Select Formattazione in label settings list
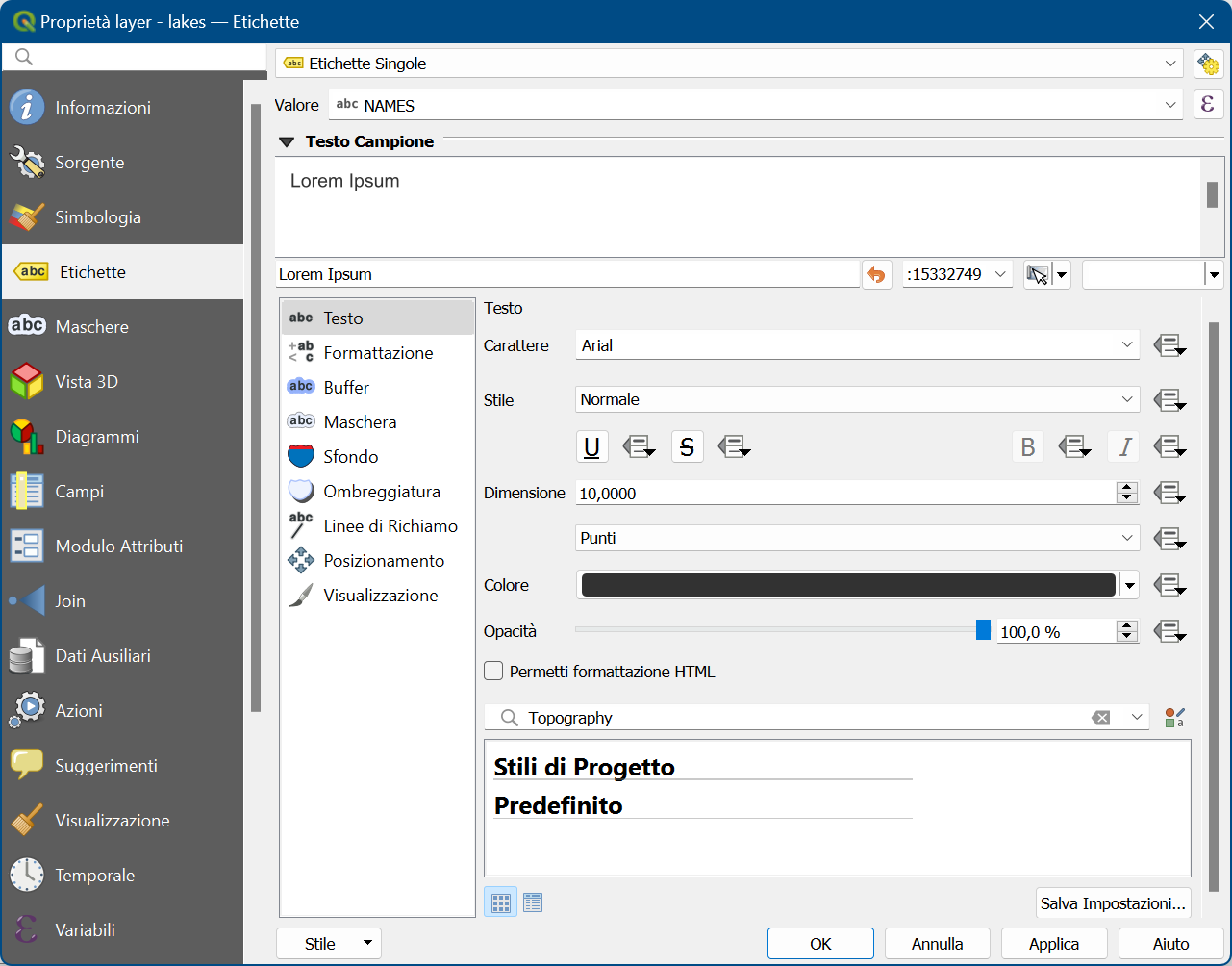The width and height of the screenshot is (1232, 966). (x=378, y=353)
